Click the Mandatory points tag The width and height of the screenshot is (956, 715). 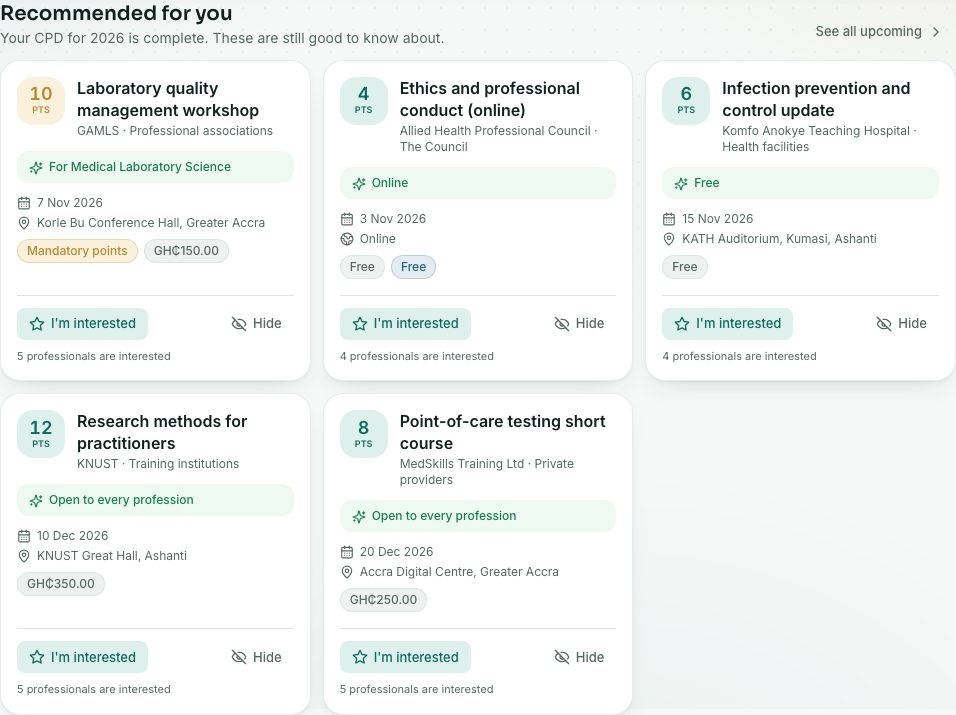pos(77,251)
